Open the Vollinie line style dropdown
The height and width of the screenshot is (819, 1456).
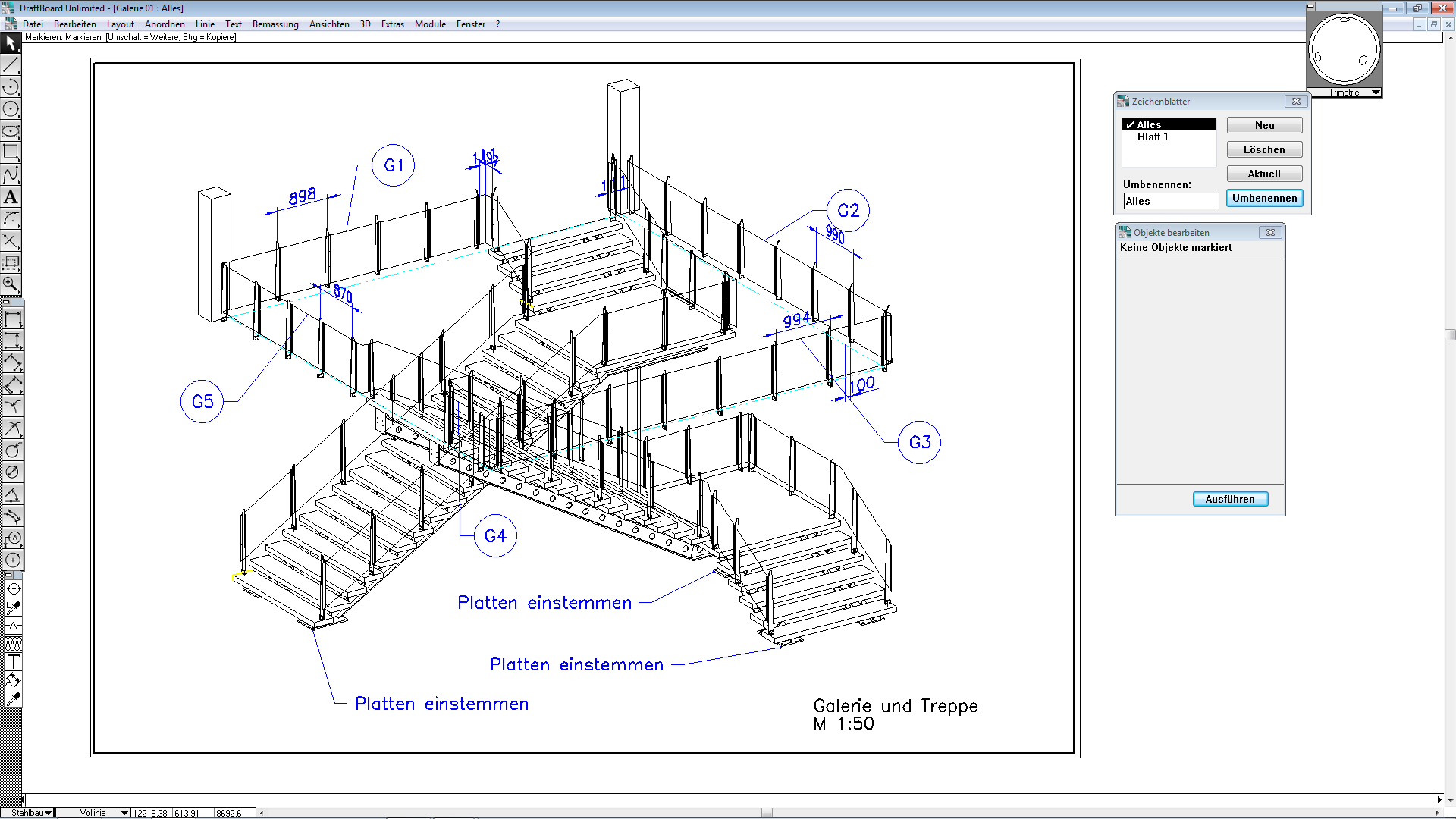pyautogui.click(x=124, y=813)
